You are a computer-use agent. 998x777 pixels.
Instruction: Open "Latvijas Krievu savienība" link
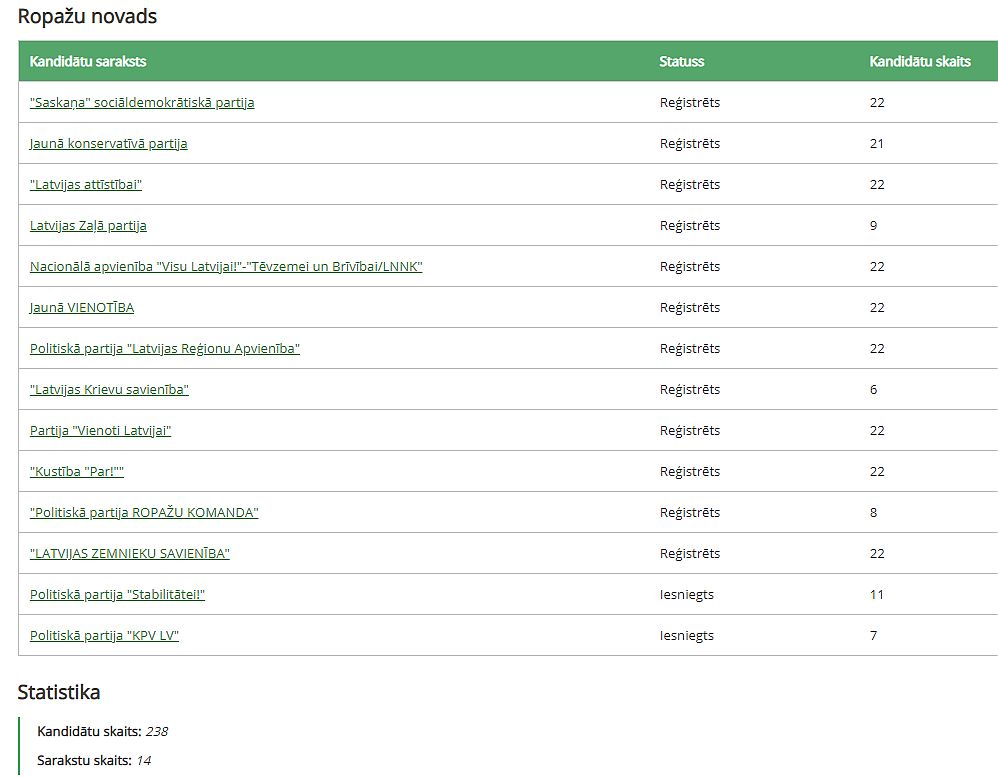pyautogui.click(x=109, y=389)
